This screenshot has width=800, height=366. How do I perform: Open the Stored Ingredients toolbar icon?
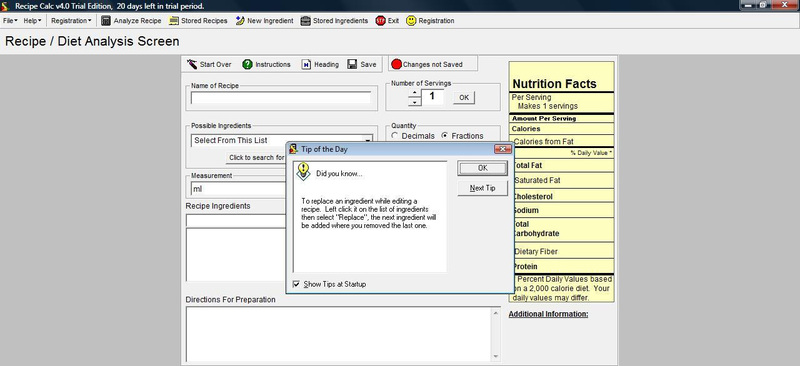(x=305, y=21)
